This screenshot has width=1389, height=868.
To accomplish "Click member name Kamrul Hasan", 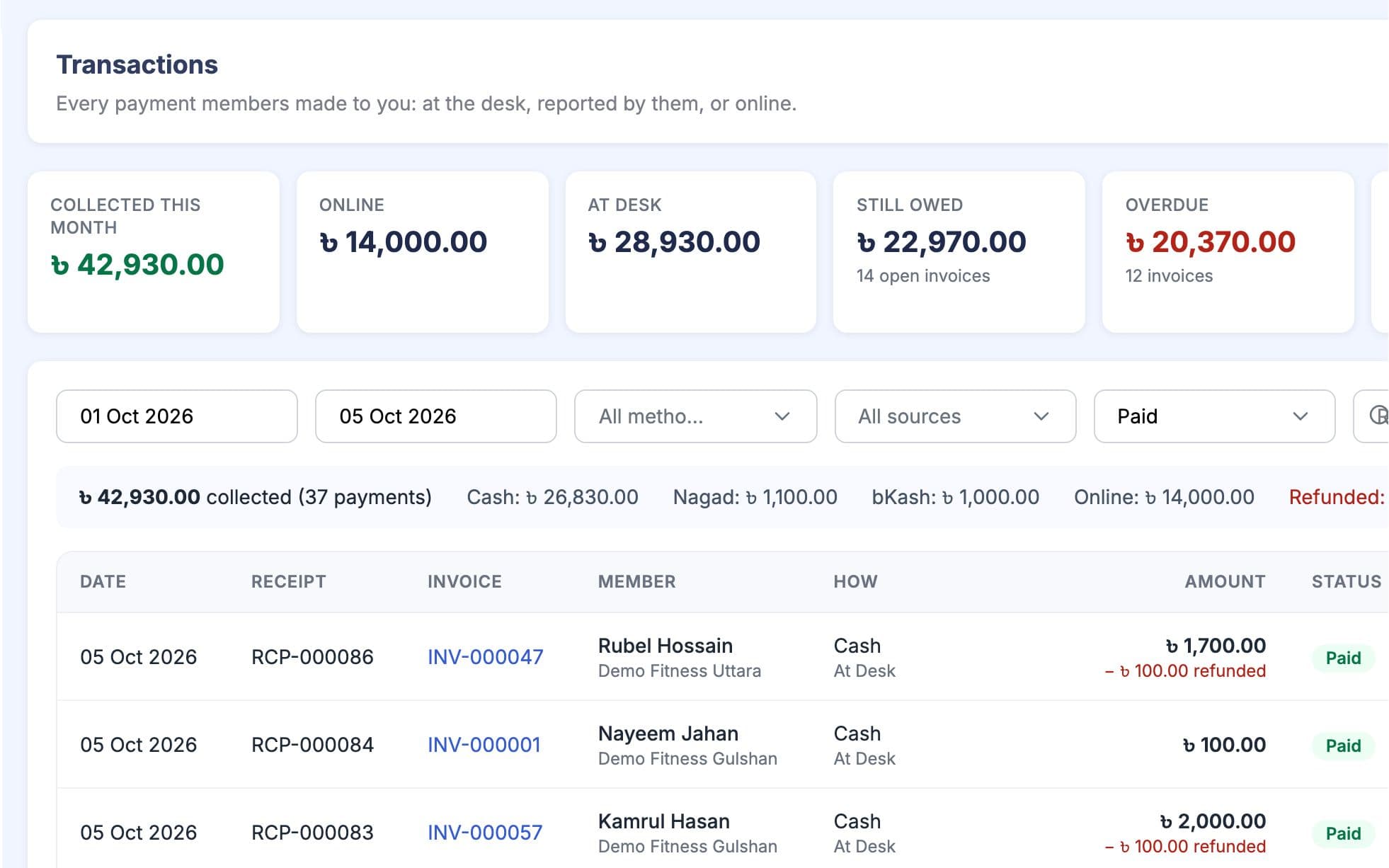I will [664, 821].
